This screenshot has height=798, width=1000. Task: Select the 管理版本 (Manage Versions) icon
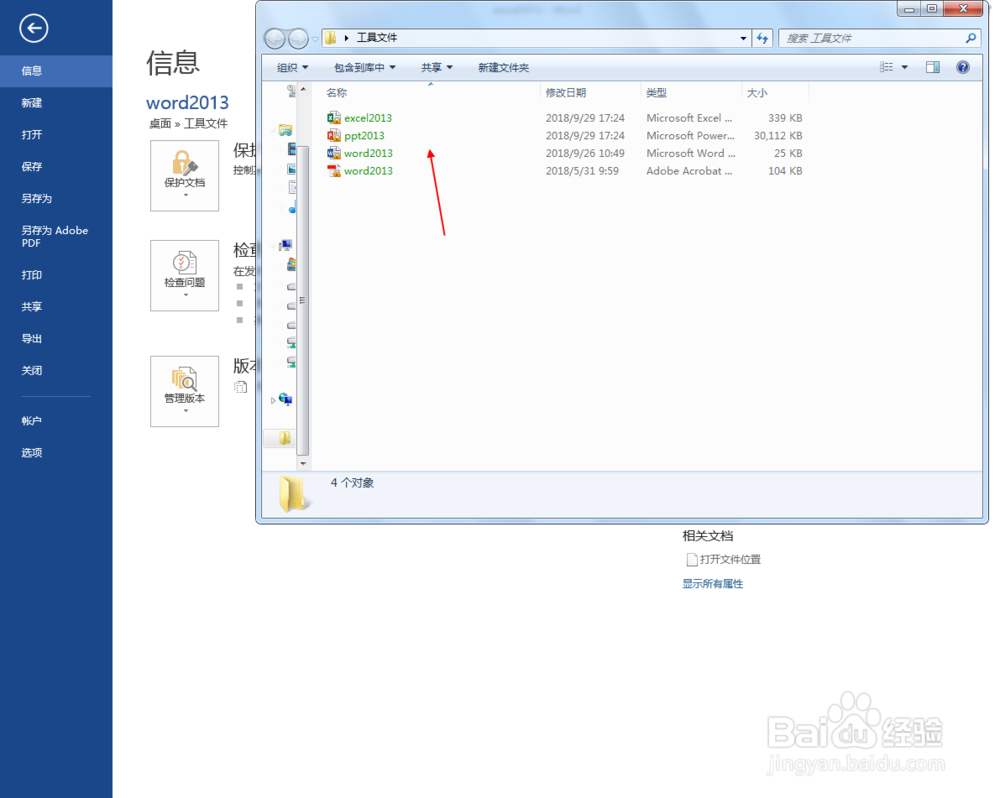point(184,391)
